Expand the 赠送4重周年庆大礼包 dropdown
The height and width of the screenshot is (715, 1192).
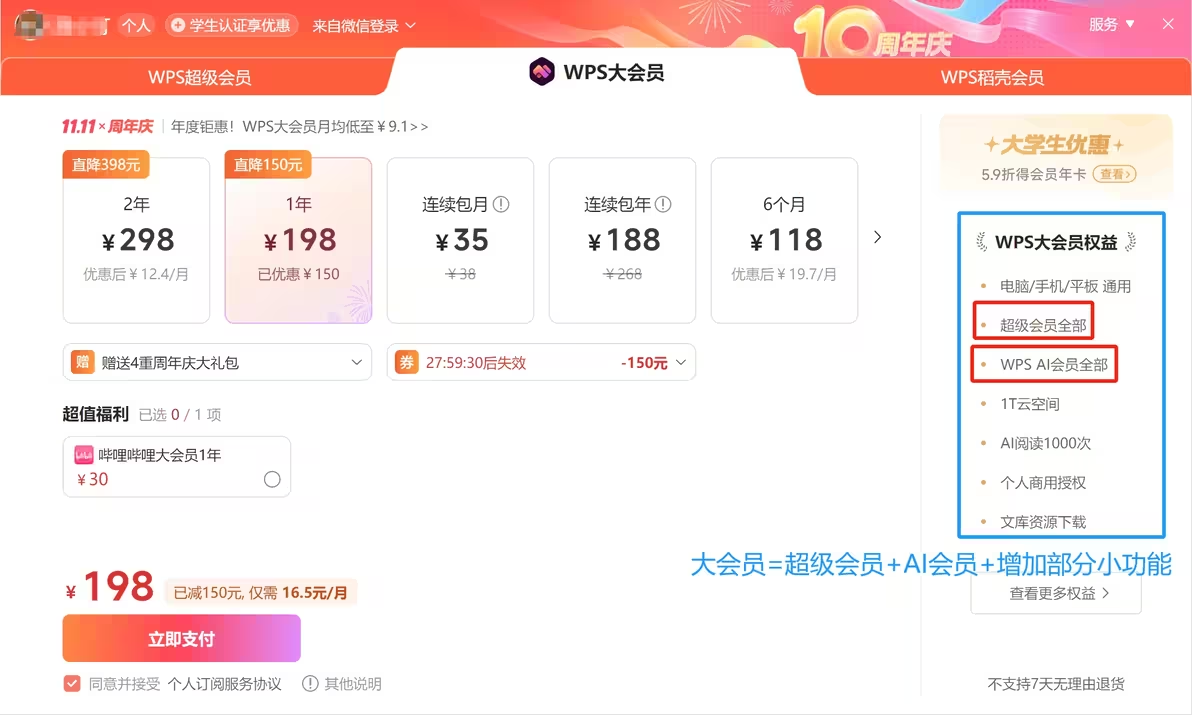click(x=217, y=362)
